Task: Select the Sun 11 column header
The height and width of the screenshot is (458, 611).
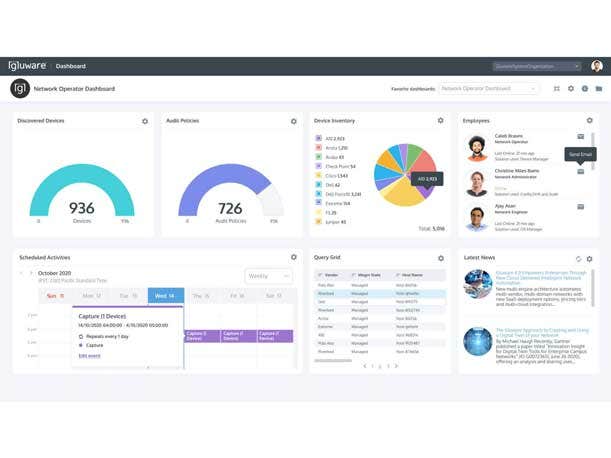Action: tap(55, 296)
